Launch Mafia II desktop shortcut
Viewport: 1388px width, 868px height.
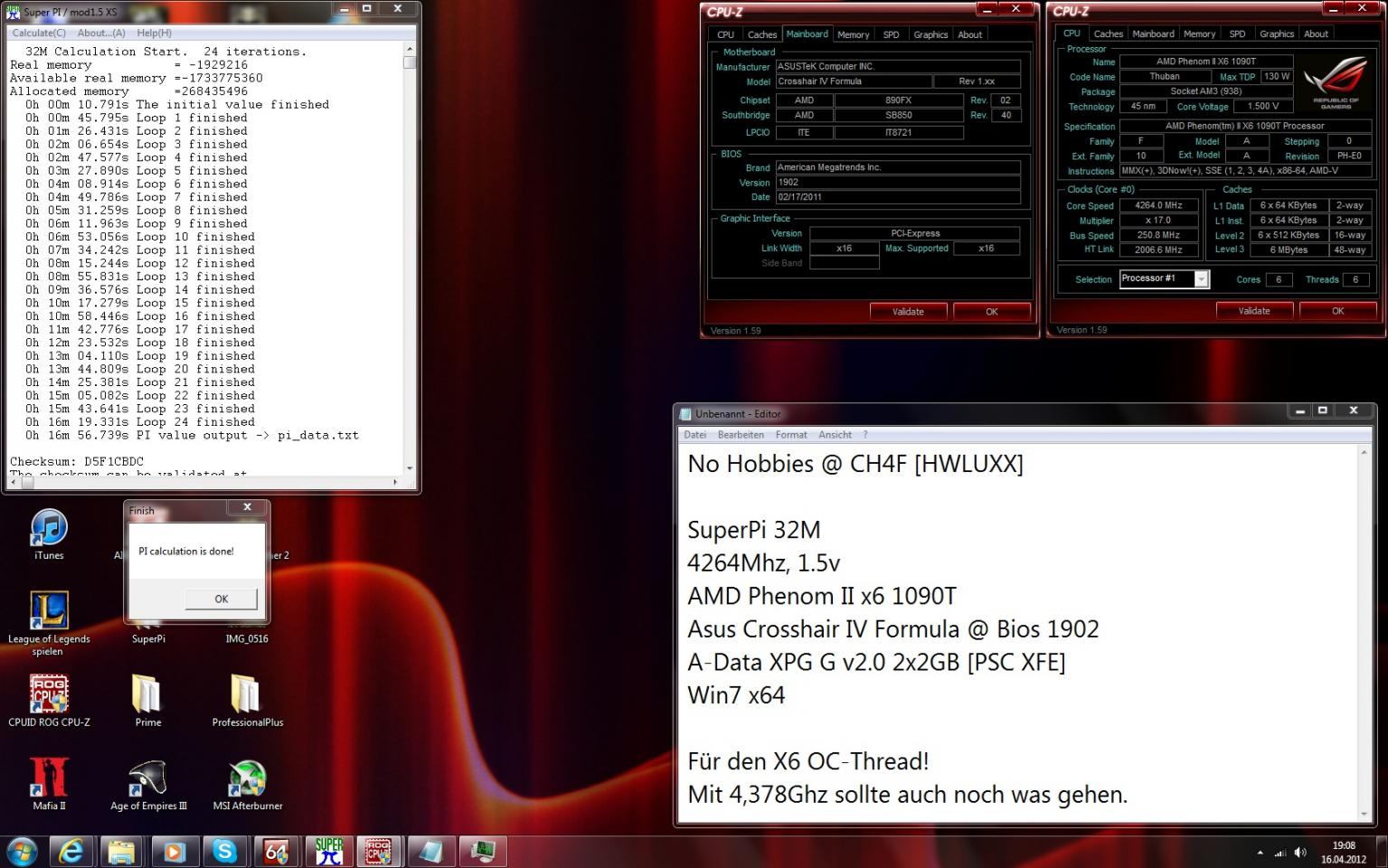click(x=49, y=784)
